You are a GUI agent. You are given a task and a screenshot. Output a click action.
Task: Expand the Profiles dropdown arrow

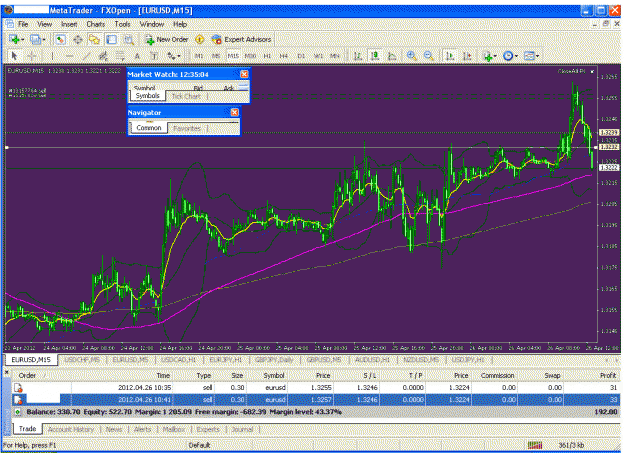click(x=44, y=39)
